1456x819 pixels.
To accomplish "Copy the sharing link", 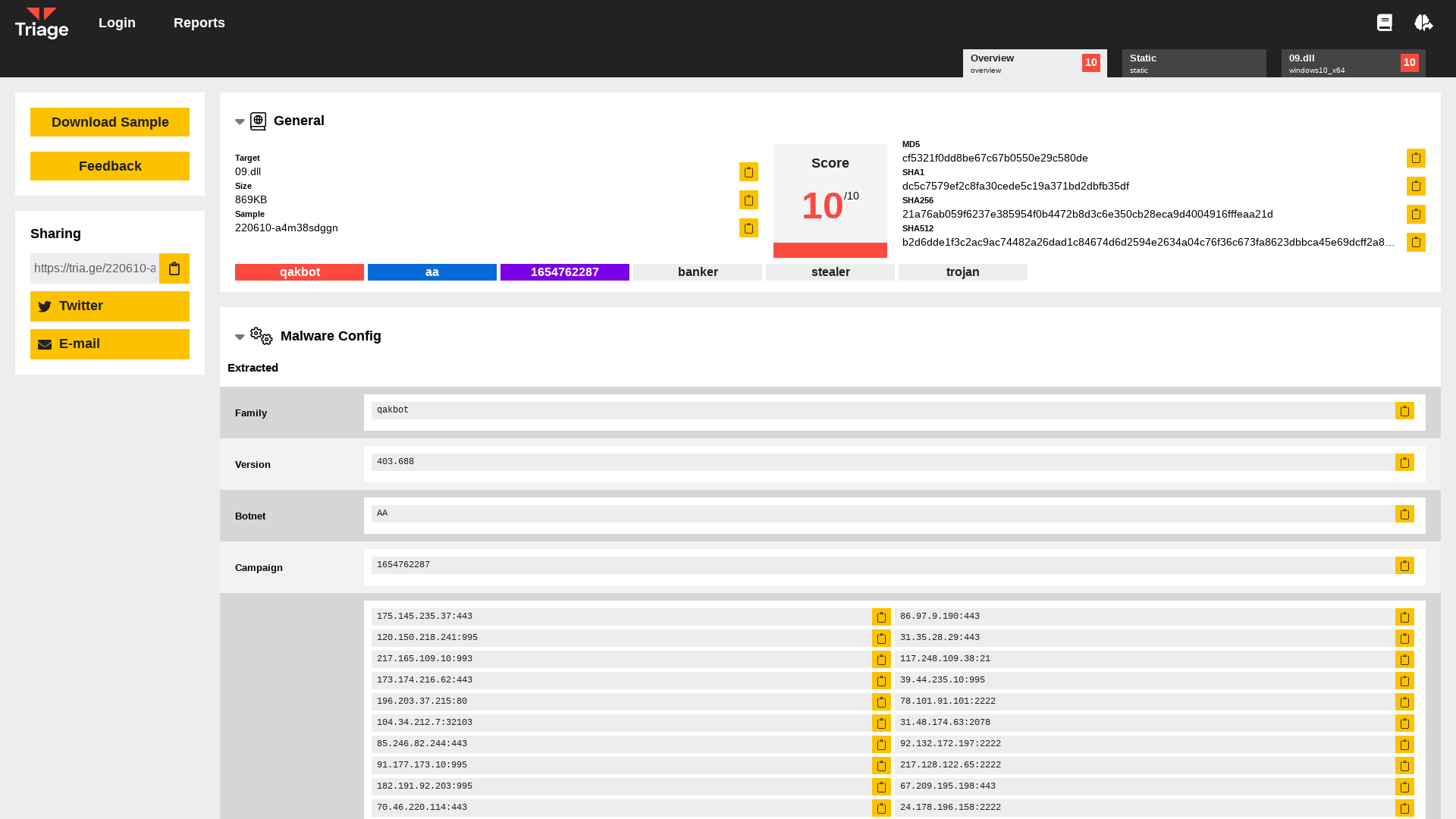I will point(174,268).
